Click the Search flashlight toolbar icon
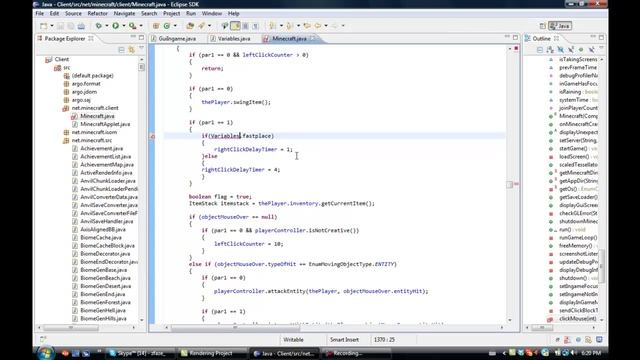This screenshot has height=360, width=640. click(x=202, y=26)
